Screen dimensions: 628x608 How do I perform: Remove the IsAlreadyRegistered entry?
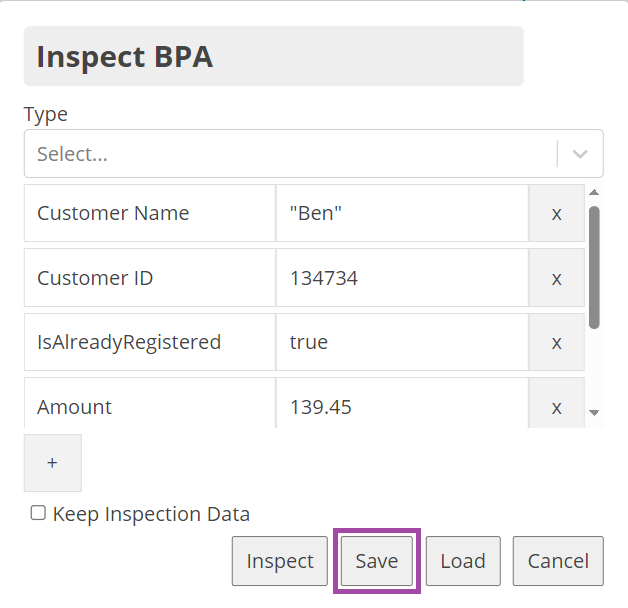[556, 342]
